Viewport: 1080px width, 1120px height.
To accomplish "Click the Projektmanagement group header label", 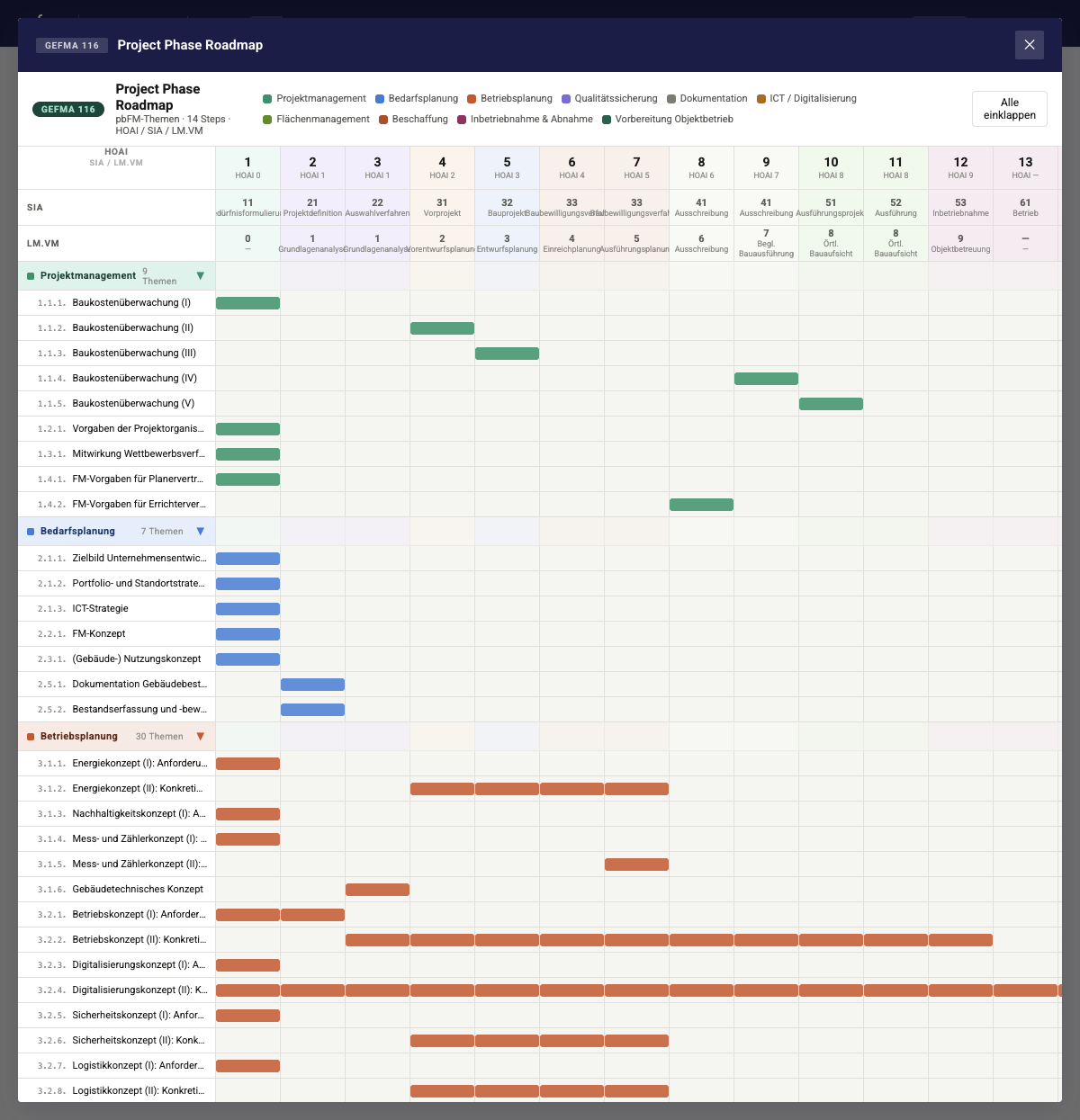I will 88,276.
